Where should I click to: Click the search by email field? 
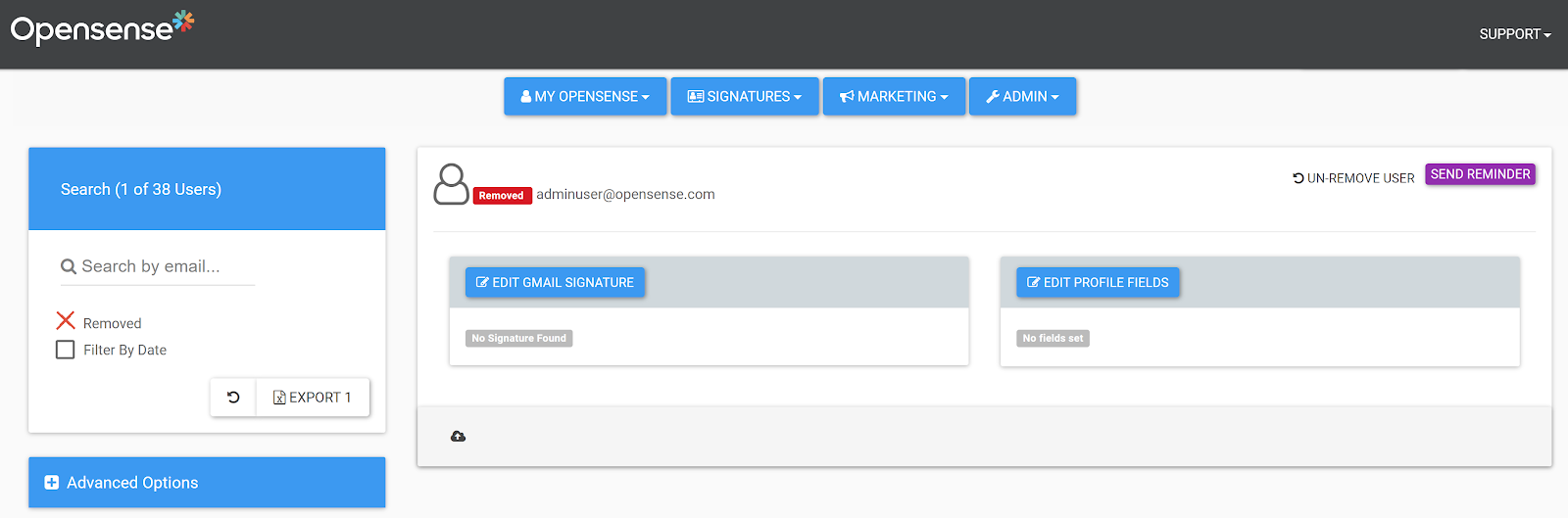[158, 266]
